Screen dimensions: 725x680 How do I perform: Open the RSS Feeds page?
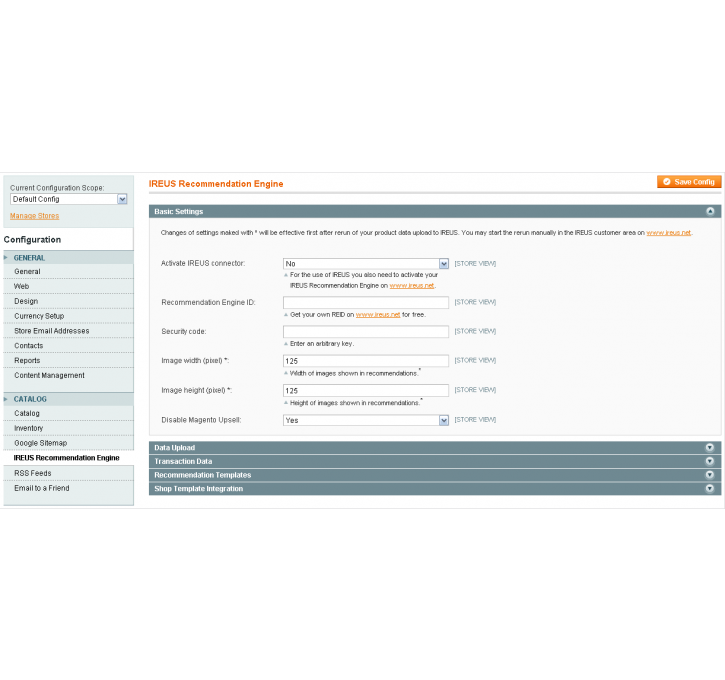coord(68,473)
